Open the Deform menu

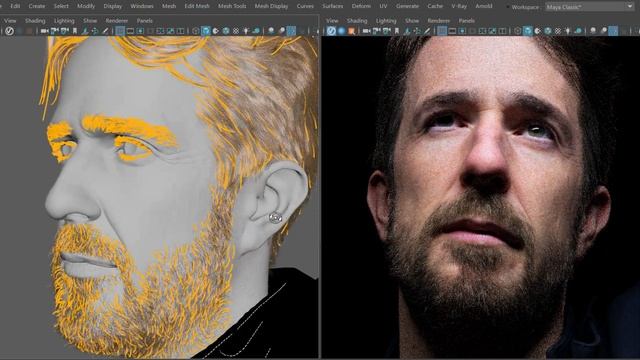click(x=361, y=6)
